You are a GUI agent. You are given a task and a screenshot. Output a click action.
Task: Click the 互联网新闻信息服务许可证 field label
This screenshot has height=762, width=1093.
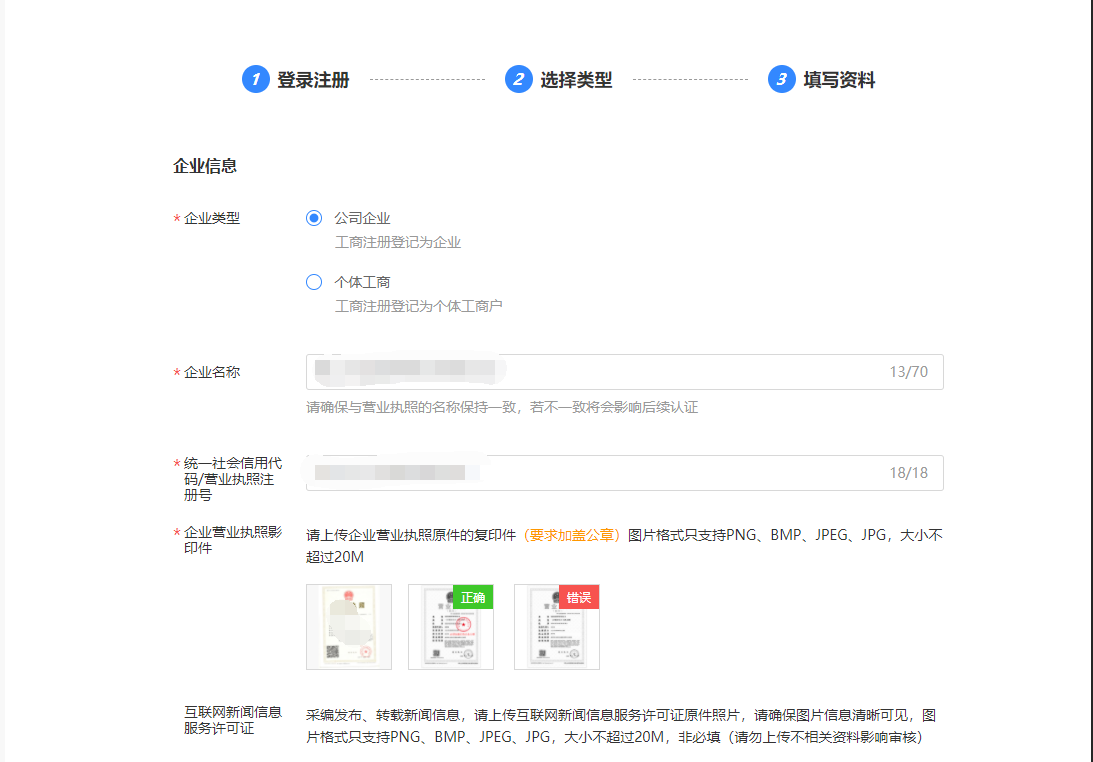[x=232, y=720]
